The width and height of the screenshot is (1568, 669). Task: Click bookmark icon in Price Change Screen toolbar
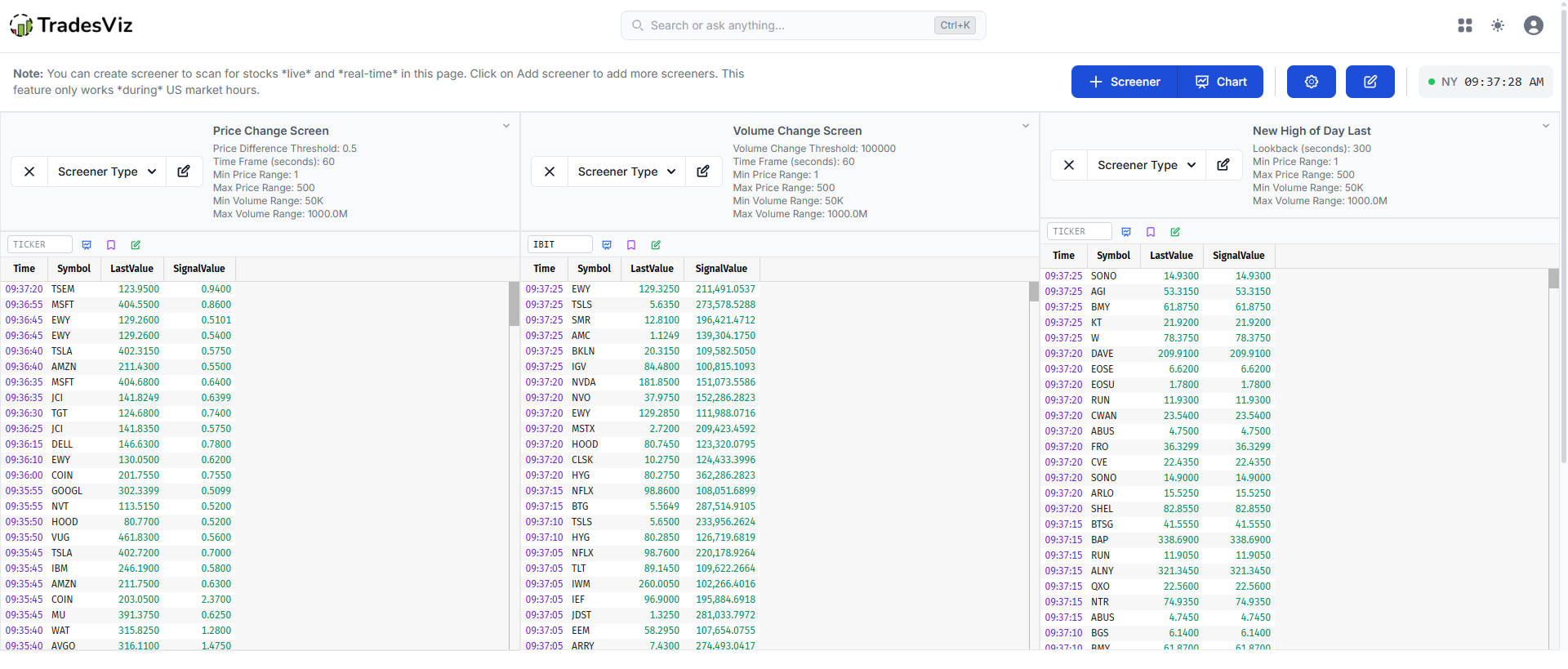click(x=111, y=245)
